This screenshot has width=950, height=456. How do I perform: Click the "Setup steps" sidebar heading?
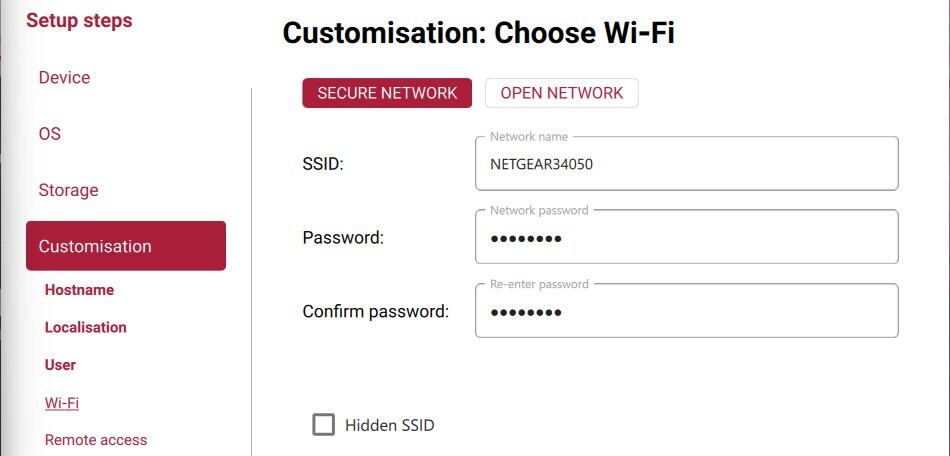79,21
